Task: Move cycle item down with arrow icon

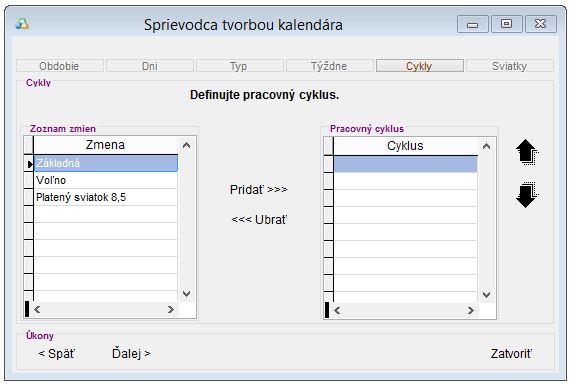Action: (527, 195)
